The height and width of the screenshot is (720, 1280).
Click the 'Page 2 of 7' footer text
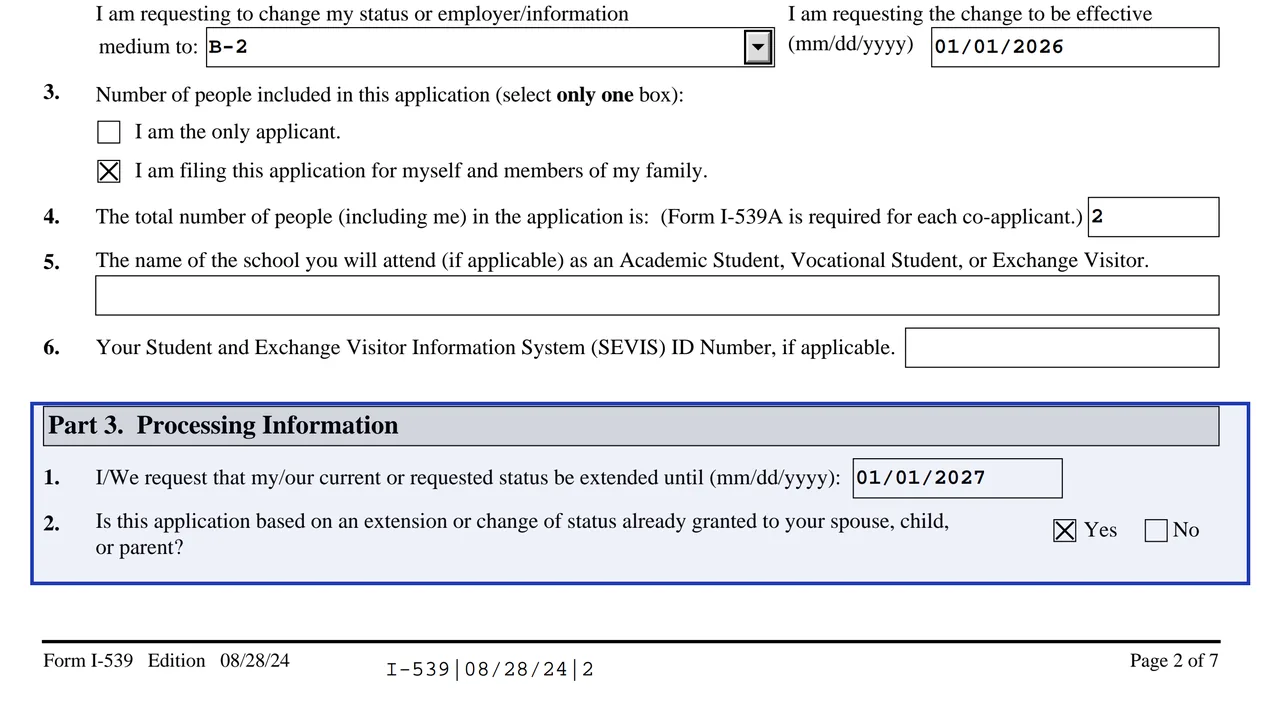pos(1174,660)
